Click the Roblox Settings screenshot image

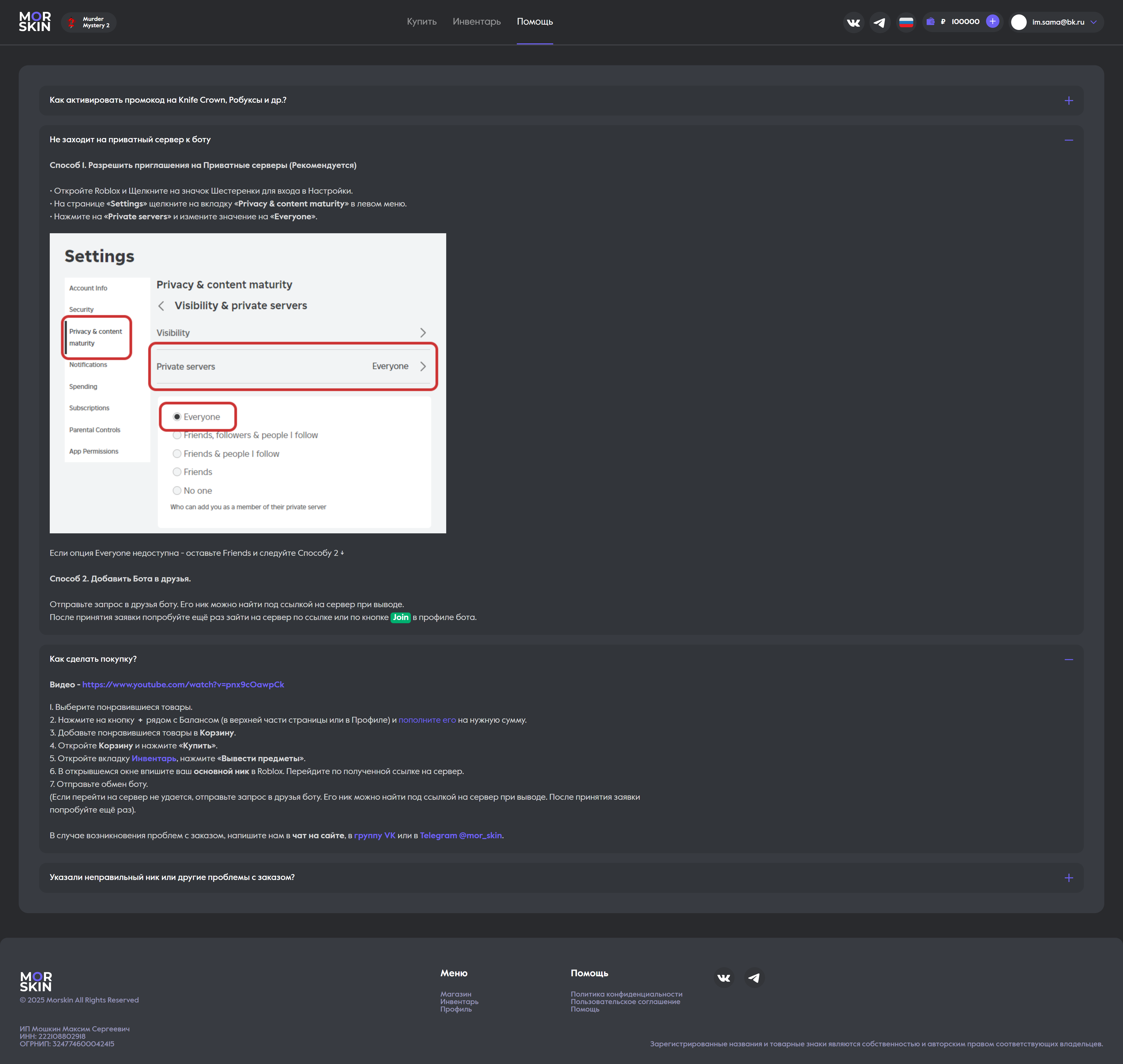(248, 383)
